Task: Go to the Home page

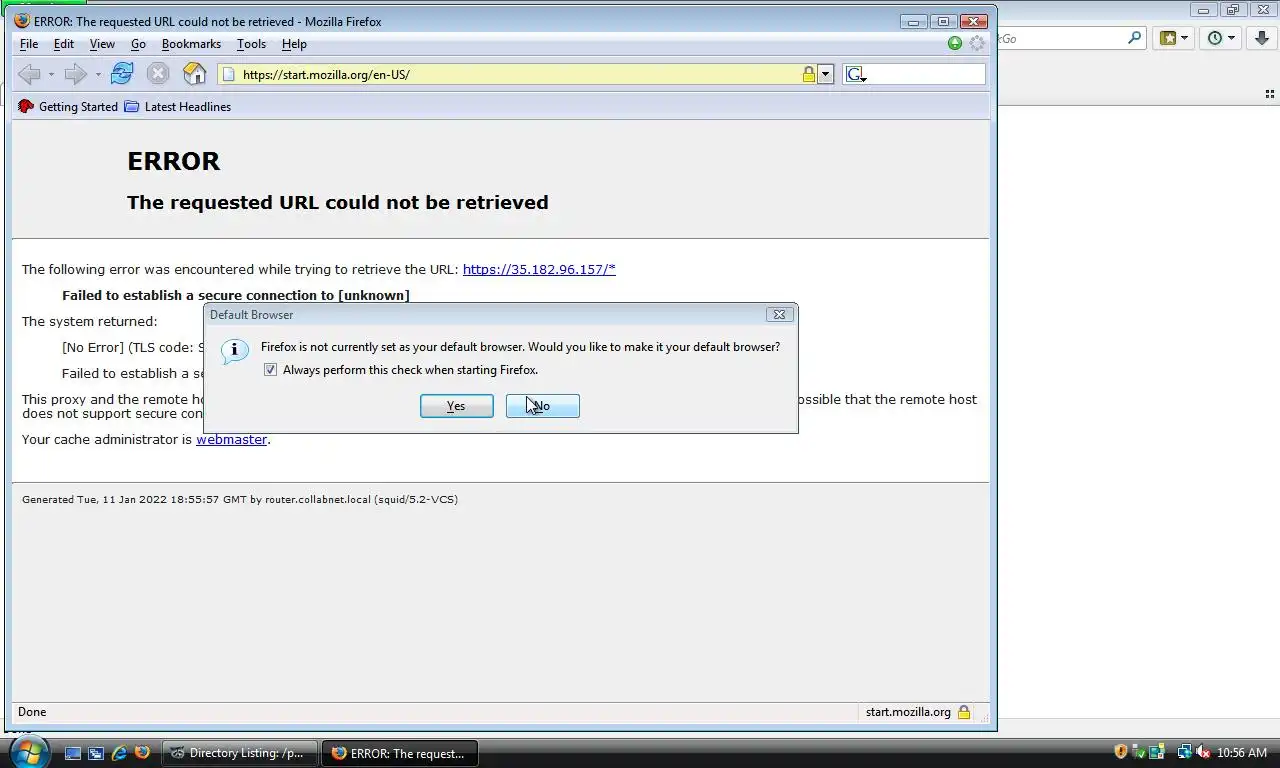Action: tap(195, 73)
